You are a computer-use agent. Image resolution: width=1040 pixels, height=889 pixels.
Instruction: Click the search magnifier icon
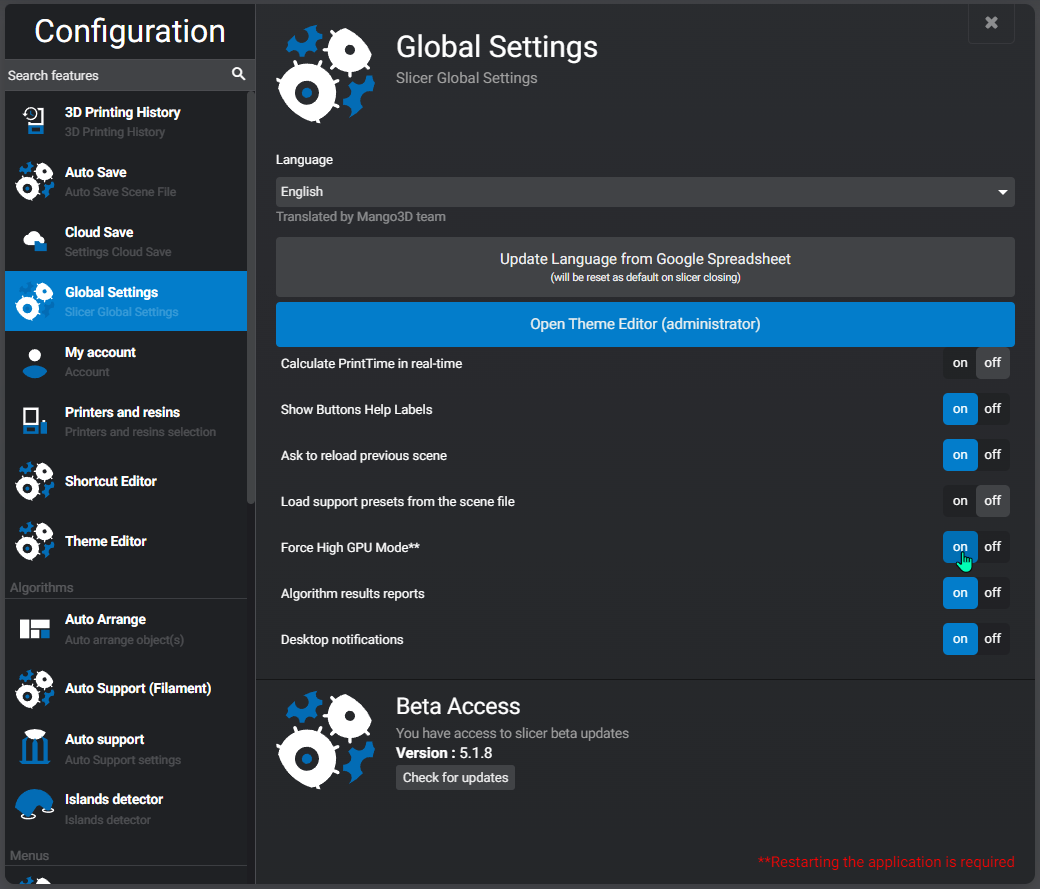tap(238, 74)
